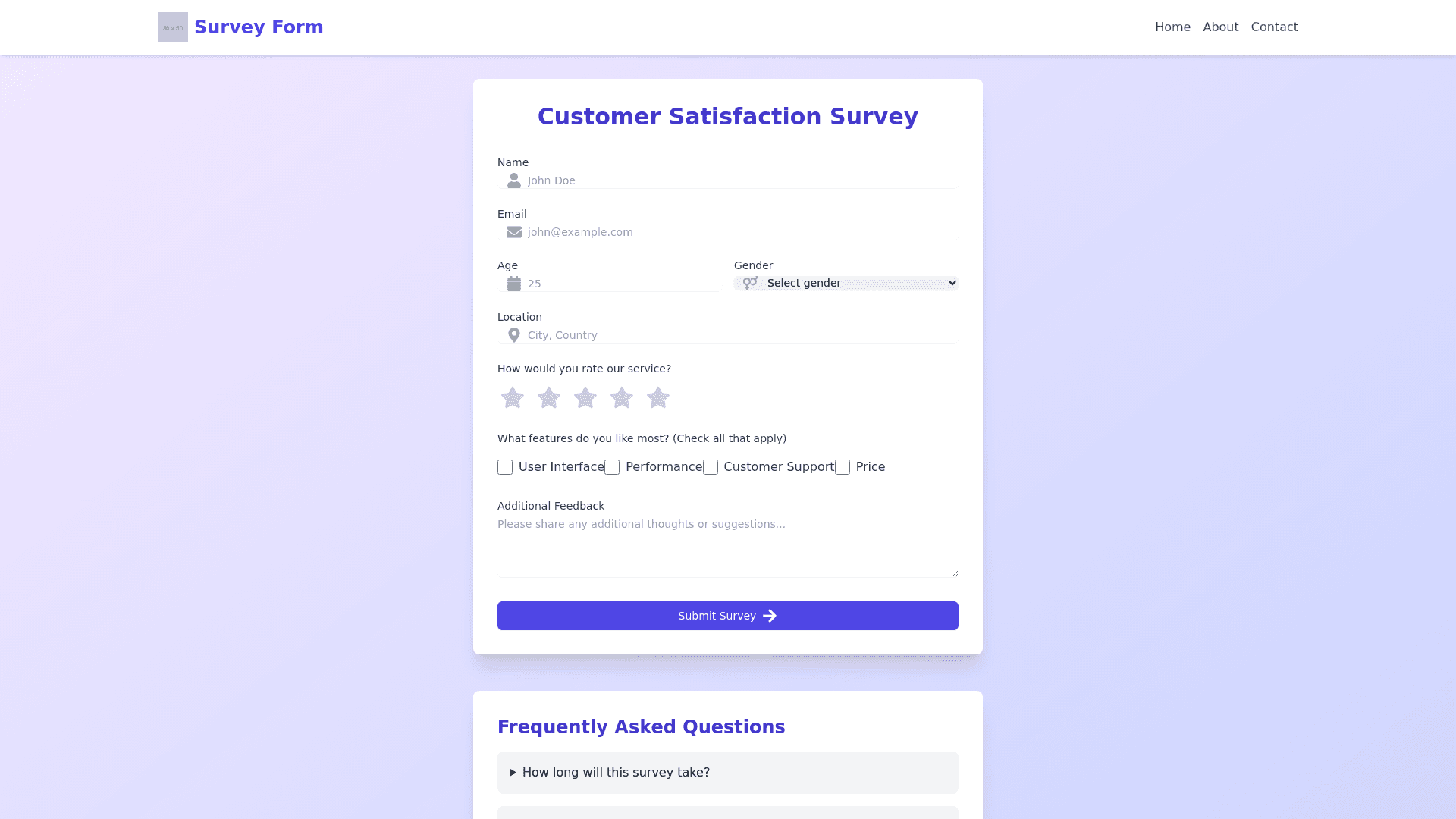Click the location pin icon
Viewport: 1456px width, 819px height.
pyautogui.click(x=514, y=335)
